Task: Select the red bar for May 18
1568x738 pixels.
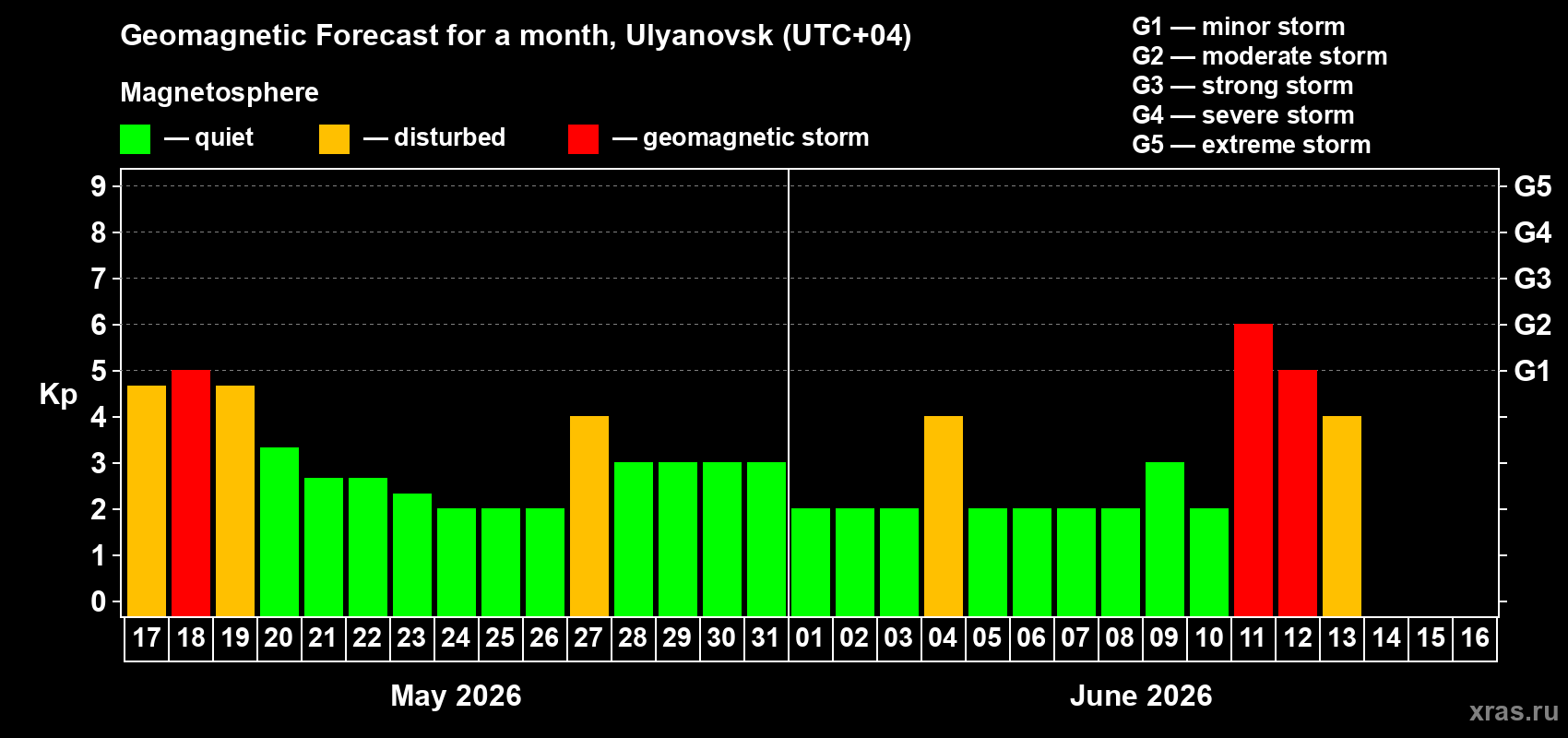Action: coord(191,494)
